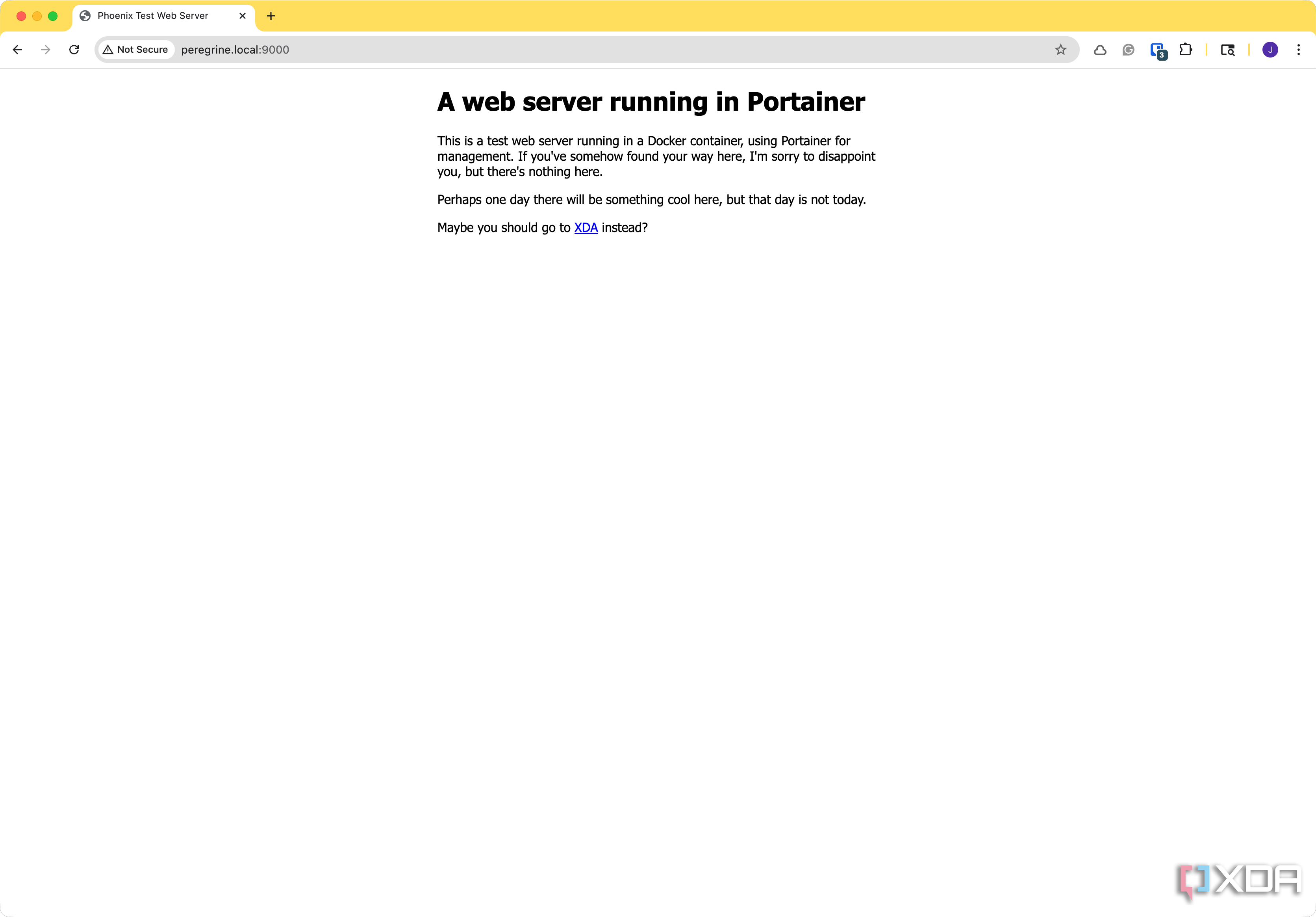Go back to the previous page
This screenshot has height=917, width=1316.
18,50
